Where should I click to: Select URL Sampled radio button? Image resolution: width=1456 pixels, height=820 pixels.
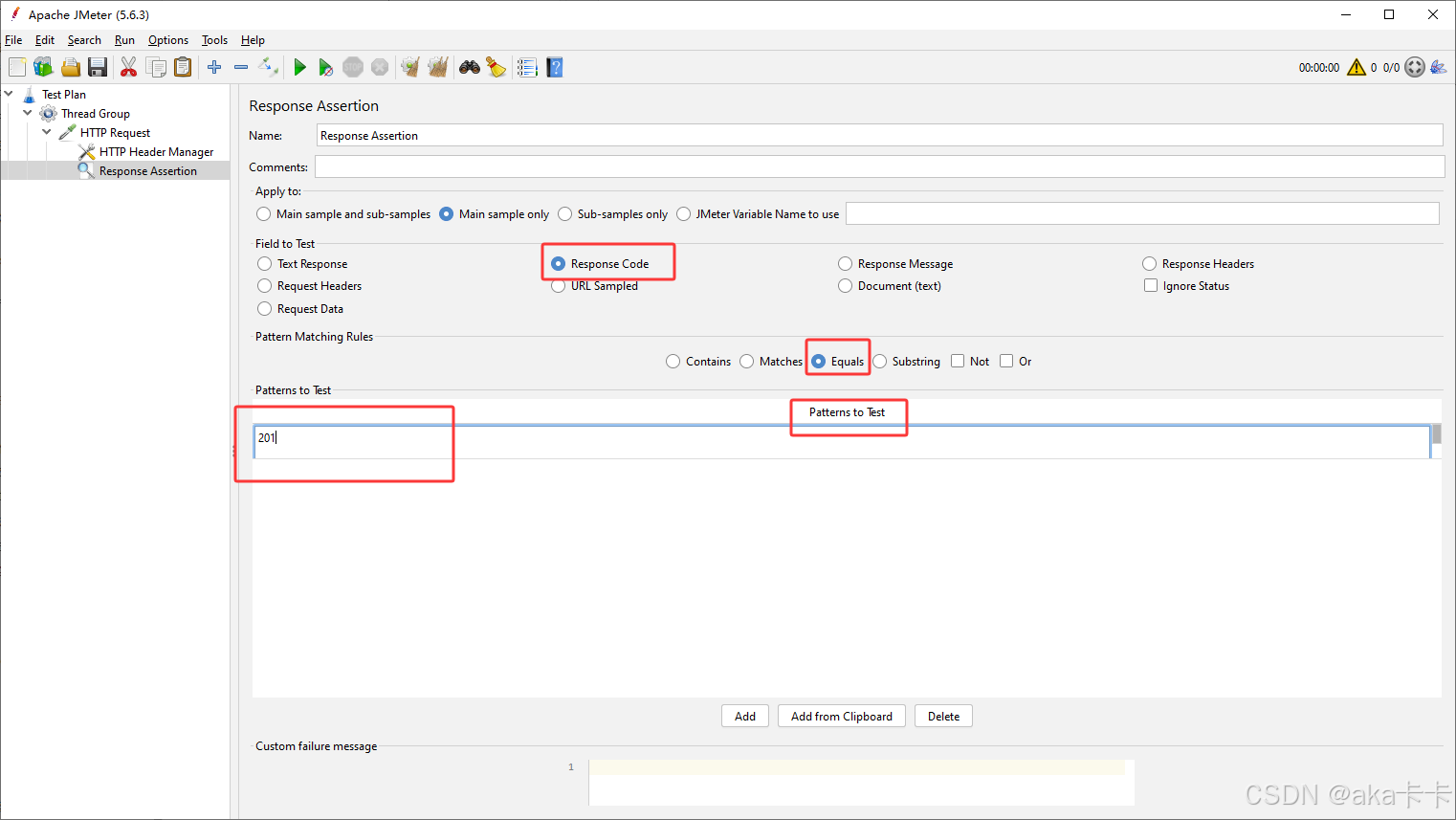coord(559,286)
